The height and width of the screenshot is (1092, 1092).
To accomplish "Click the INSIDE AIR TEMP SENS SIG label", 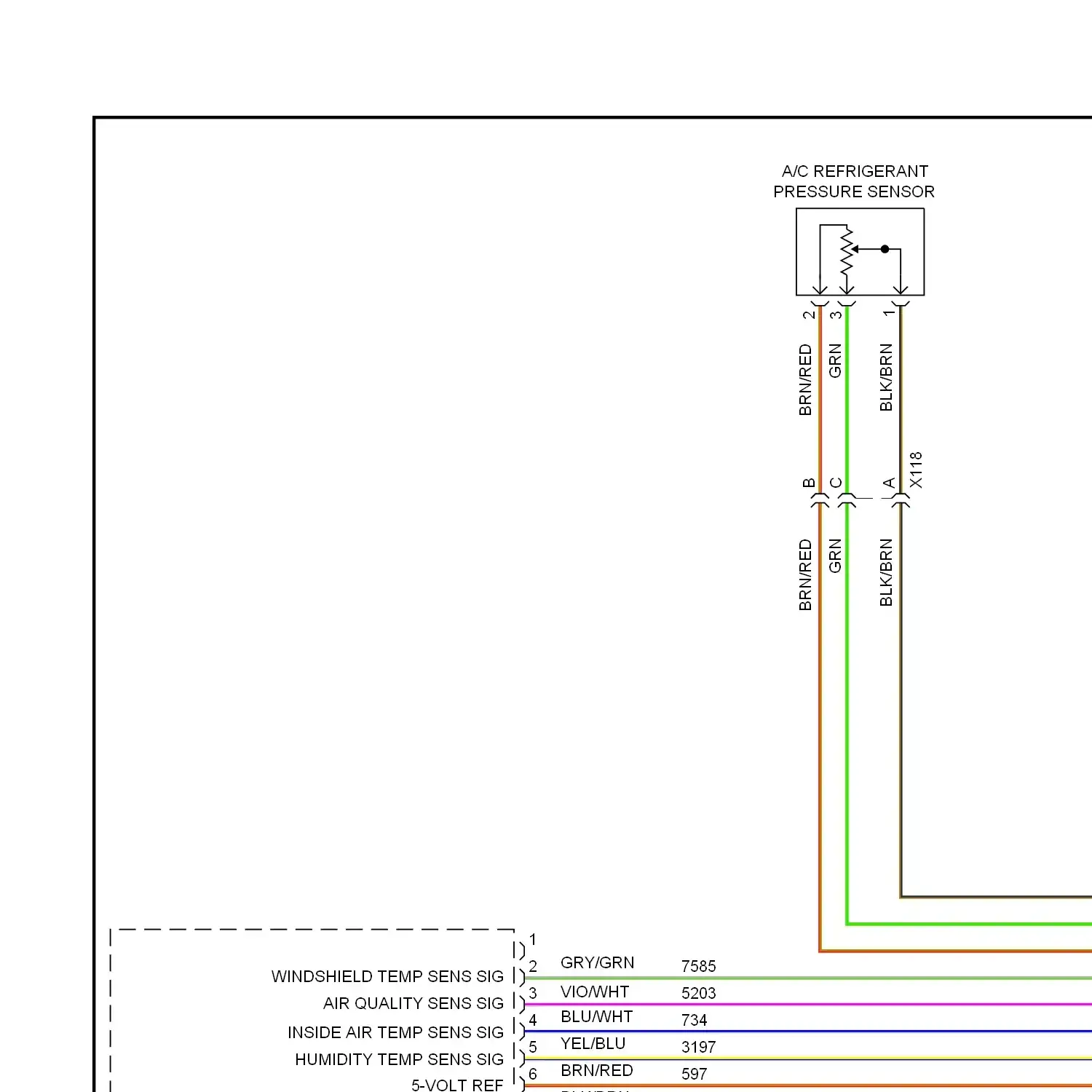I will (x=395, y=1032).
